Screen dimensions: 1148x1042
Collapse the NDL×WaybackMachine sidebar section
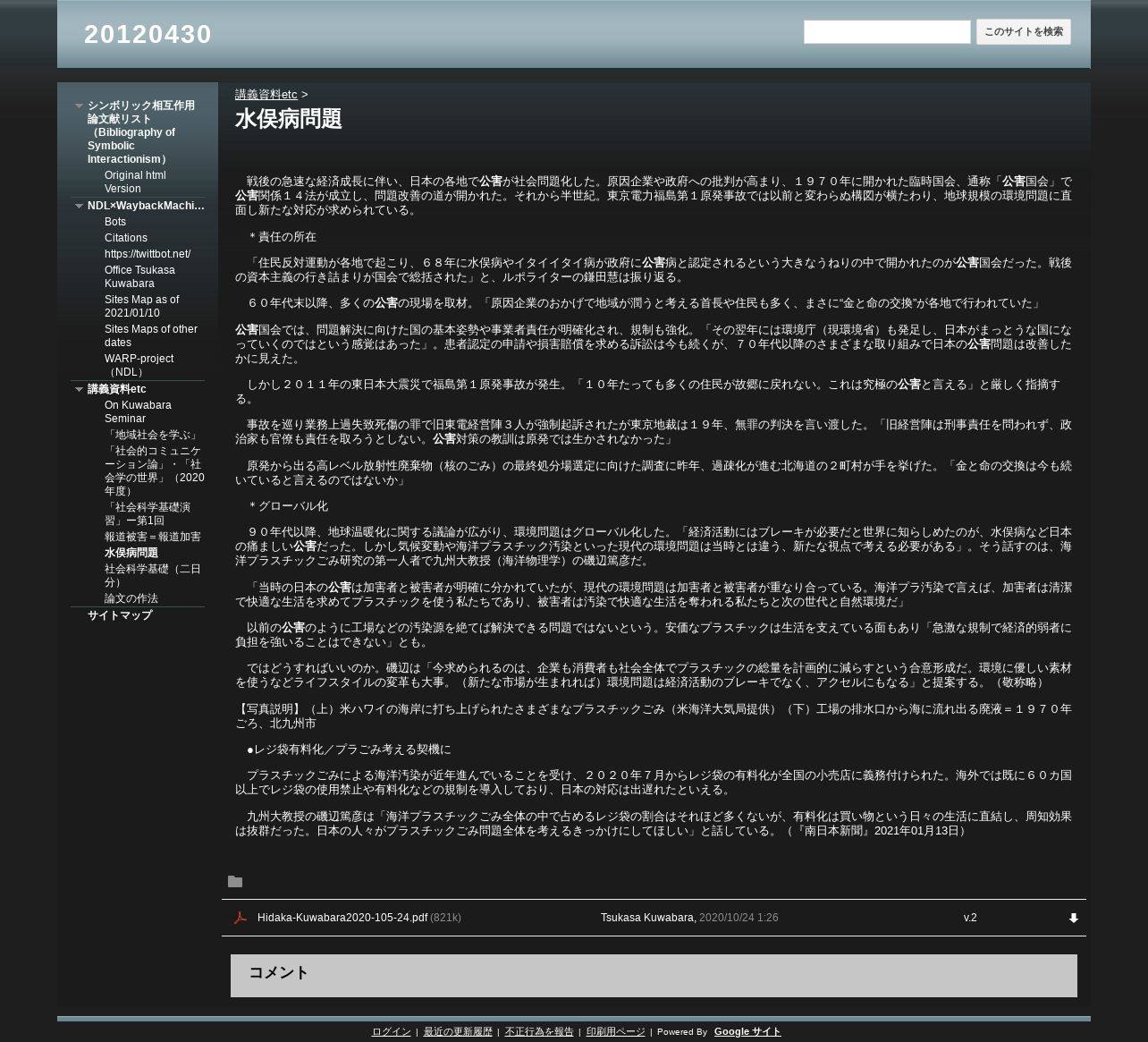79,206
